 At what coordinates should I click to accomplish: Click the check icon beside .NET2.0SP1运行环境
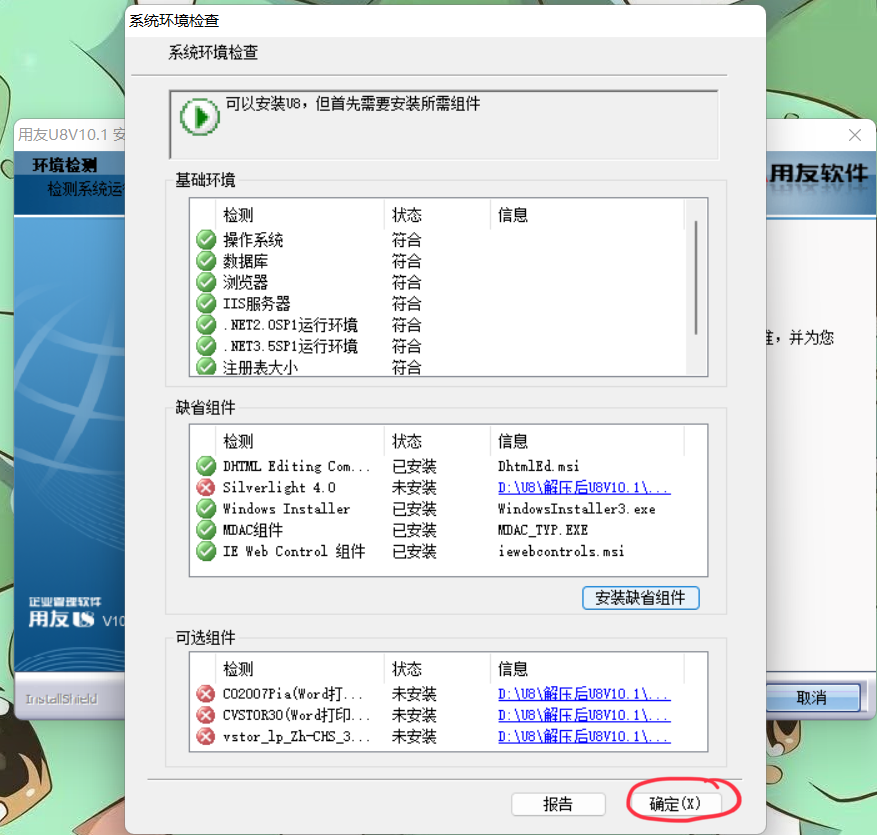tap(206, 324)
